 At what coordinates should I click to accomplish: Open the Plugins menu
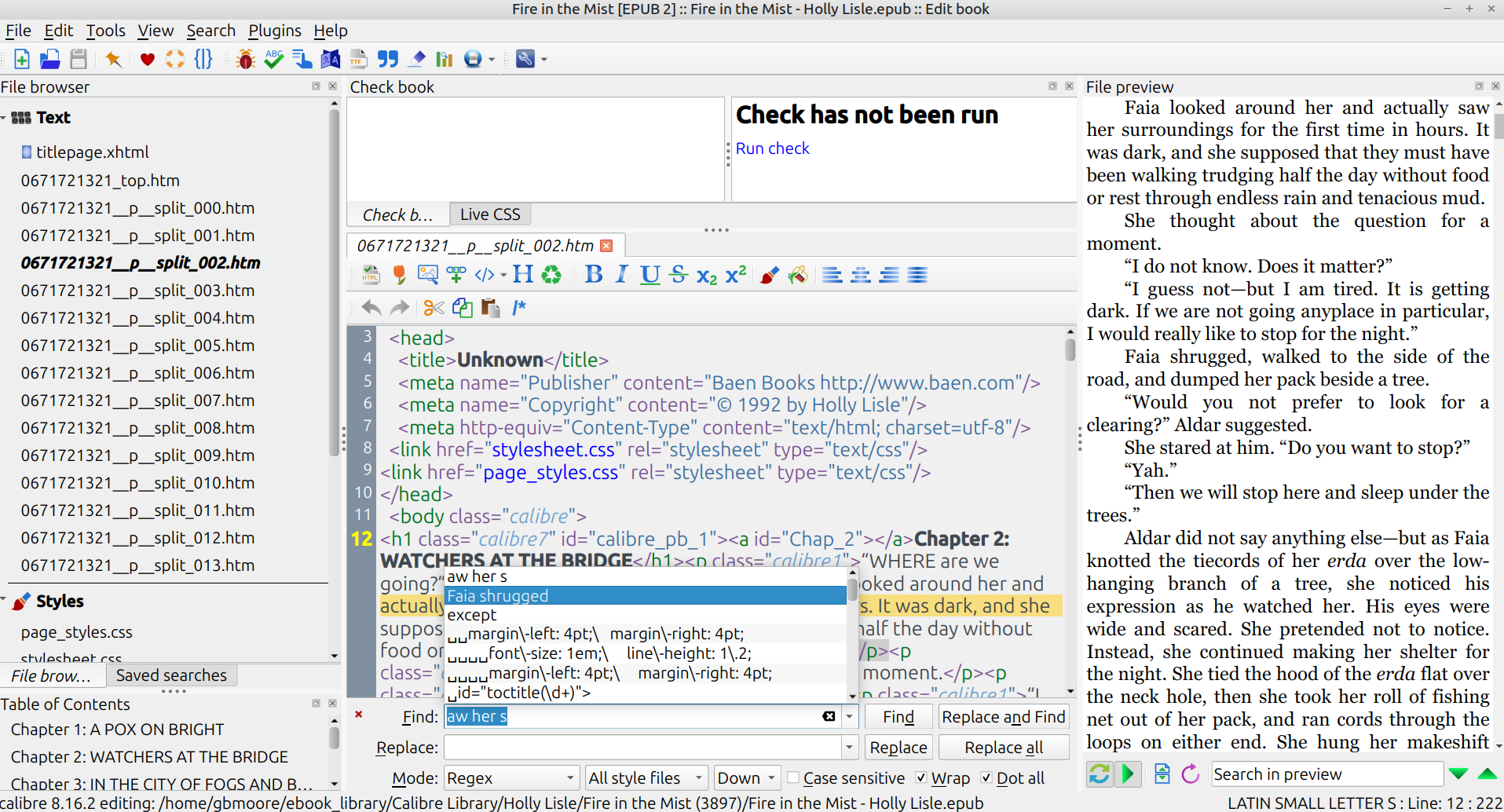pyautogui.click(x=274, y=31)
